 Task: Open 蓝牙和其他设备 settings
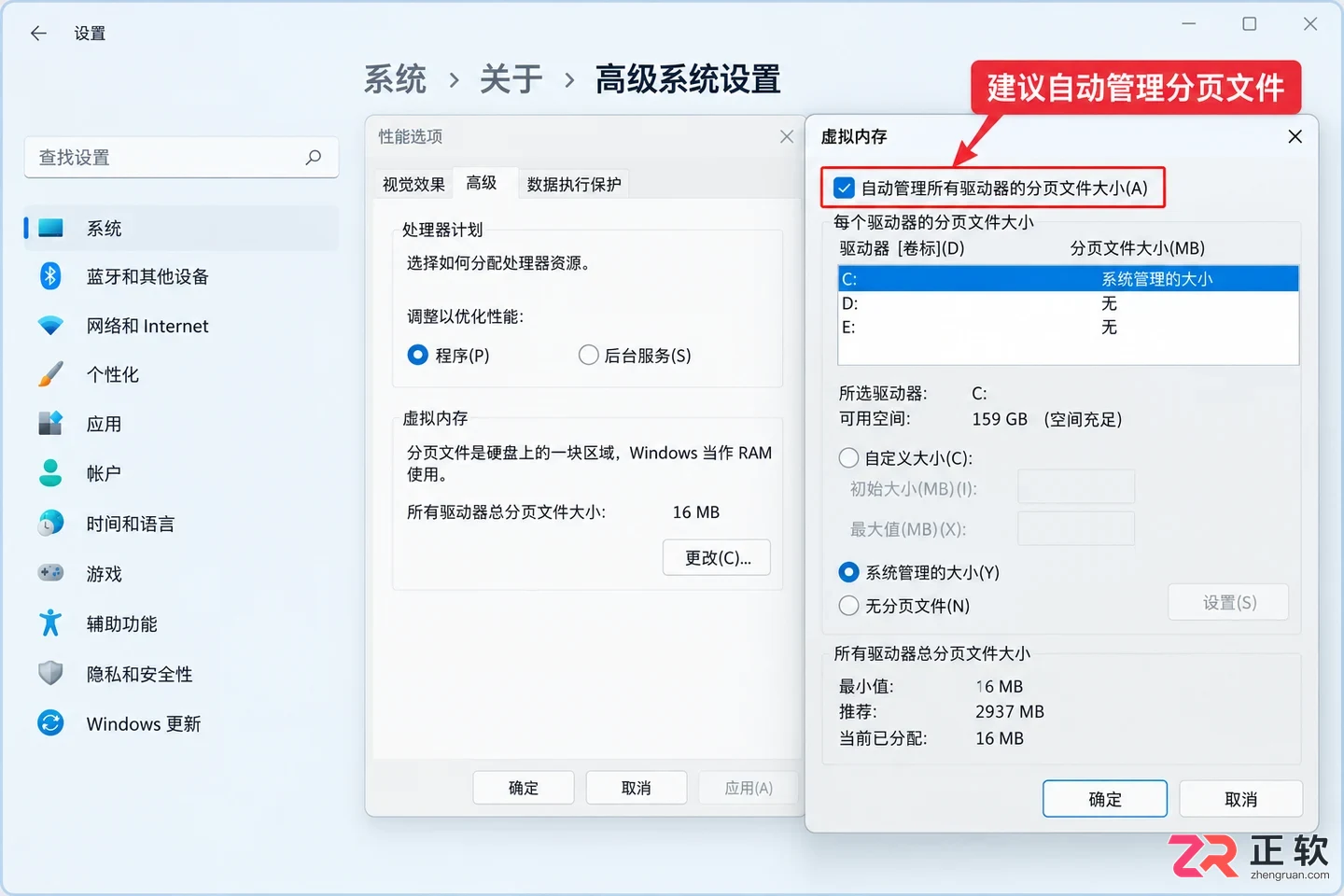(147, 276)
